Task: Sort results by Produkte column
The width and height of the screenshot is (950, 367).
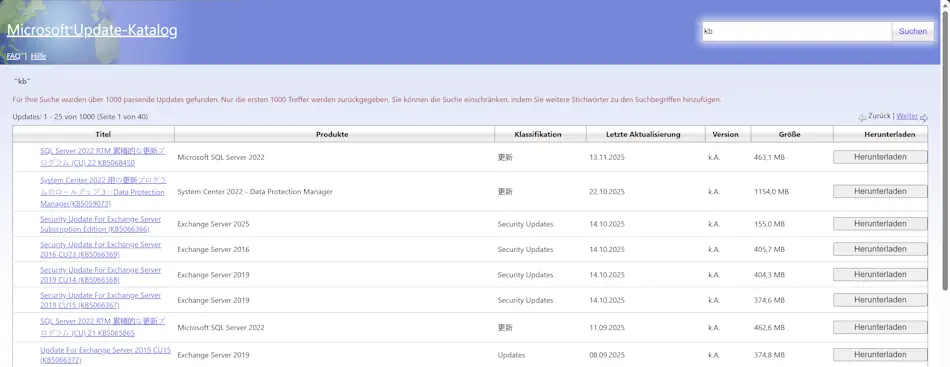Action: point(332,134)
